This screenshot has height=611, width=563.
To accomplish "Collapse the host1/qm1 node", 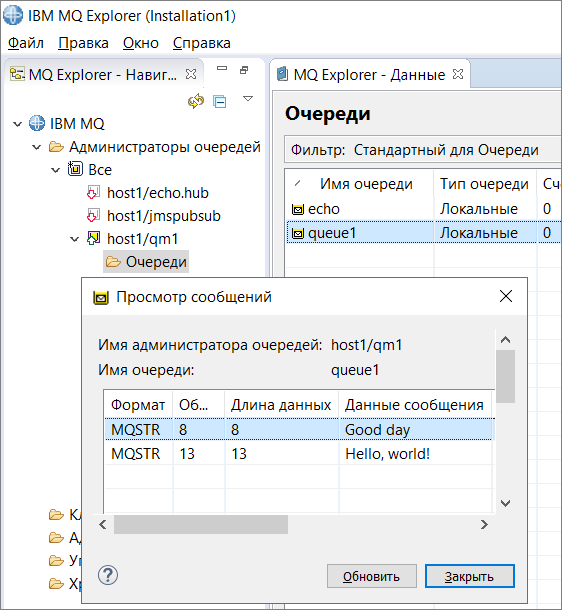I will pos(74,239).
